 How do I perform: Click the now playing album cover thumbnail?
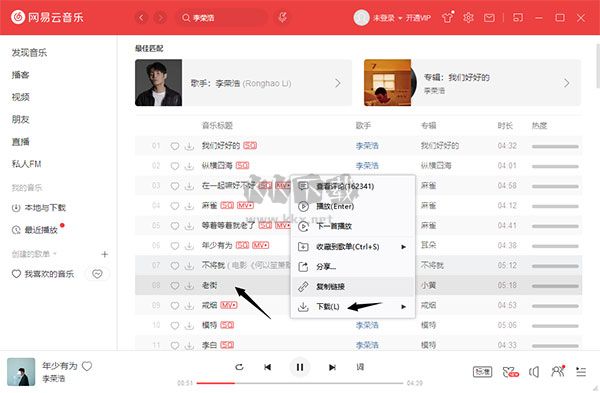point(21,372)
